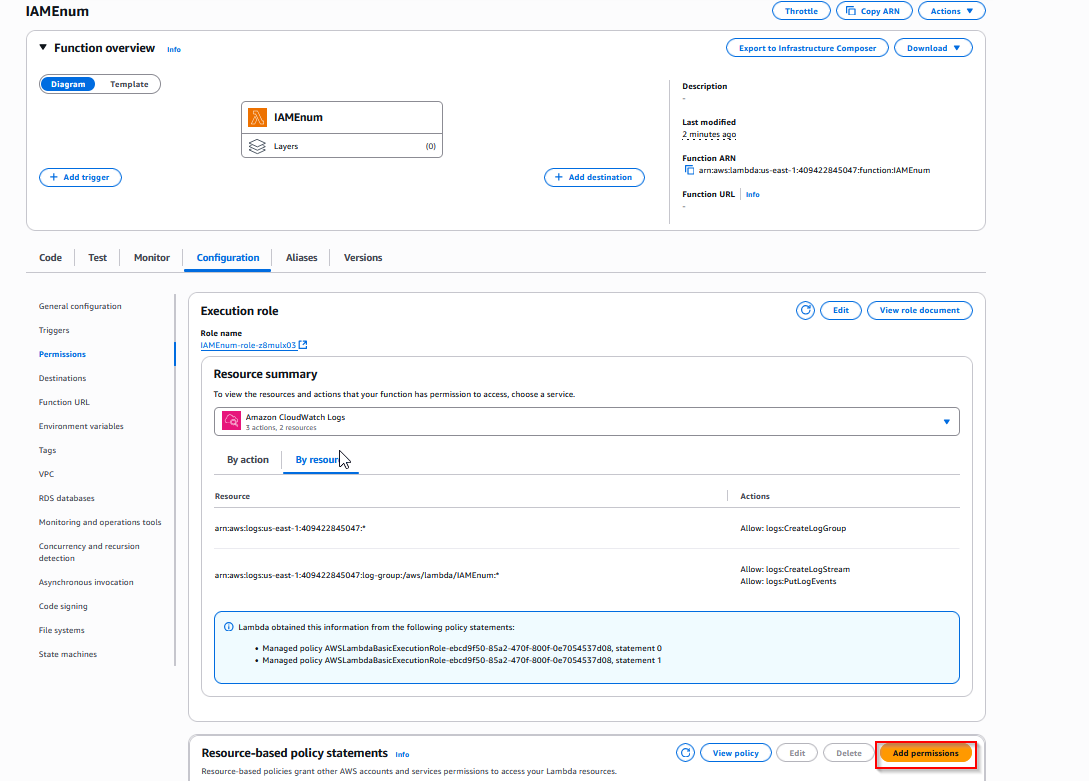Open Concurrency and recursion detection in sidebar
Screen dimensions: 1089x781
coord(89,552)
